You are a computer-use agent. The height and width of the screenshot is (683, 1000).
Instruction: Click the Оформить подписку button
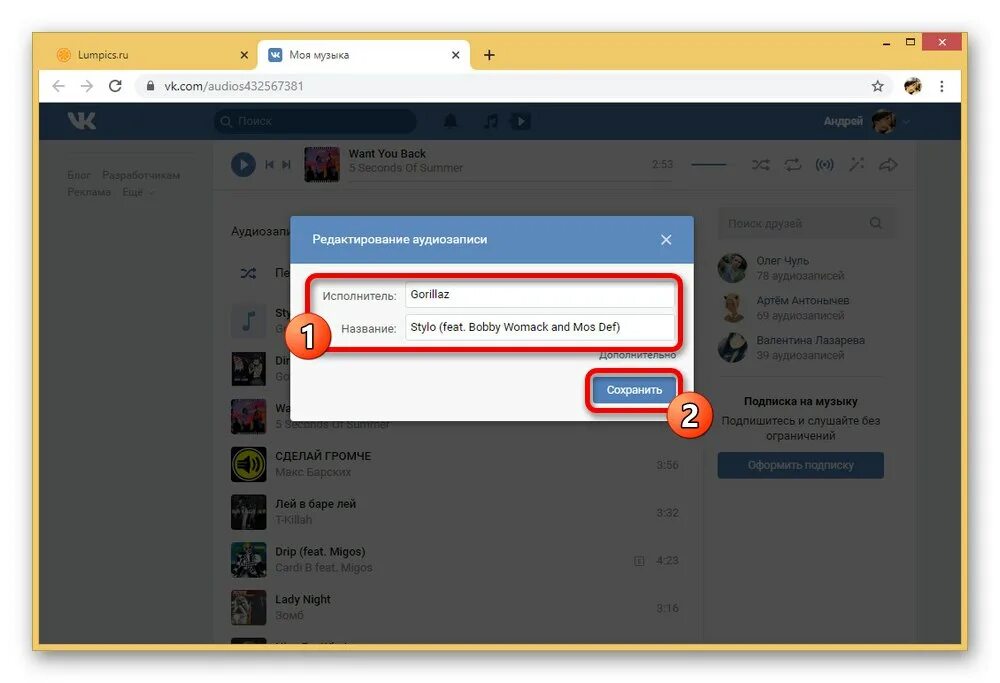800,465
